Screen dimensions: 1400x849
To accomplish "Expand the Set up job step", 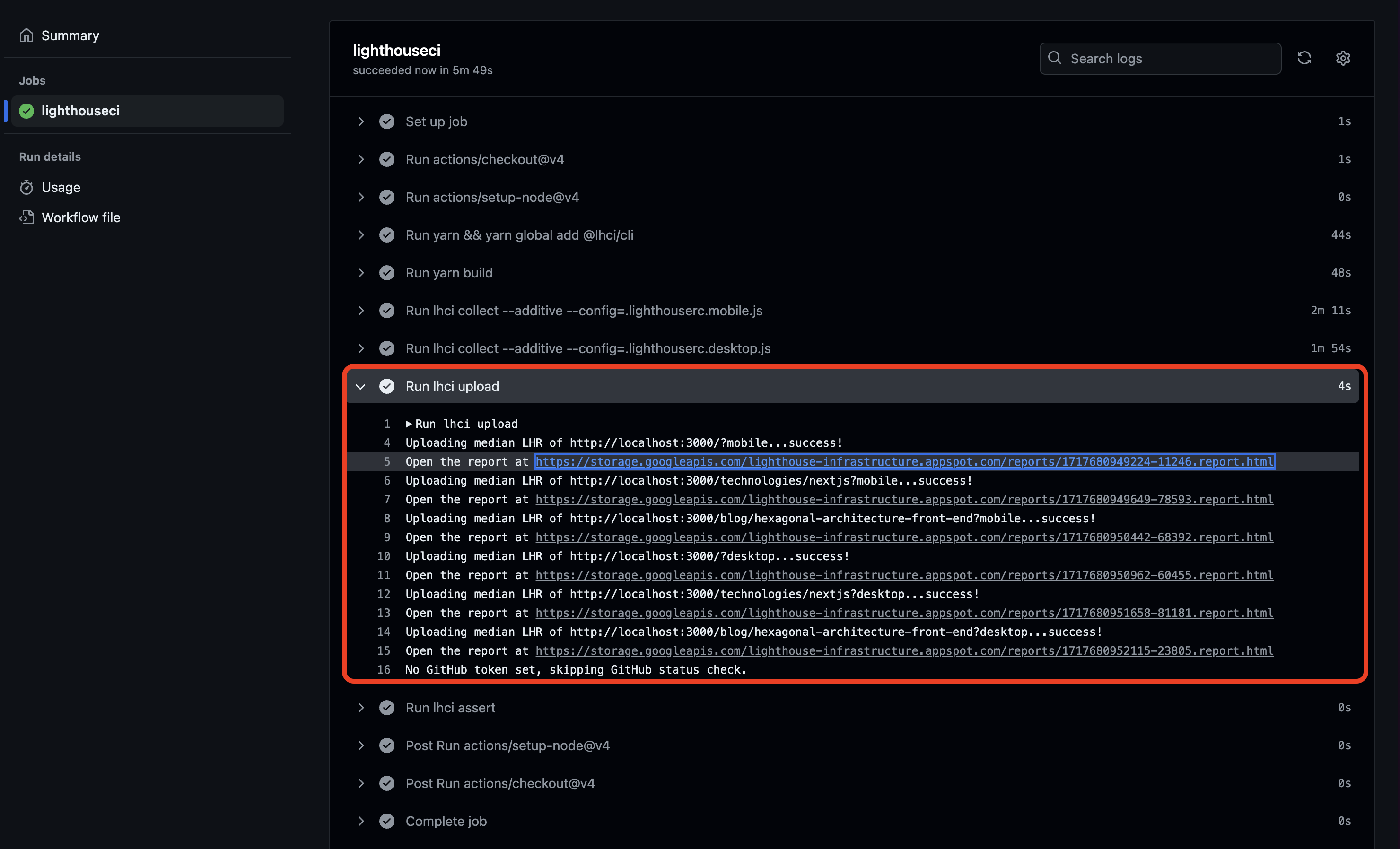I will [361, 121].
